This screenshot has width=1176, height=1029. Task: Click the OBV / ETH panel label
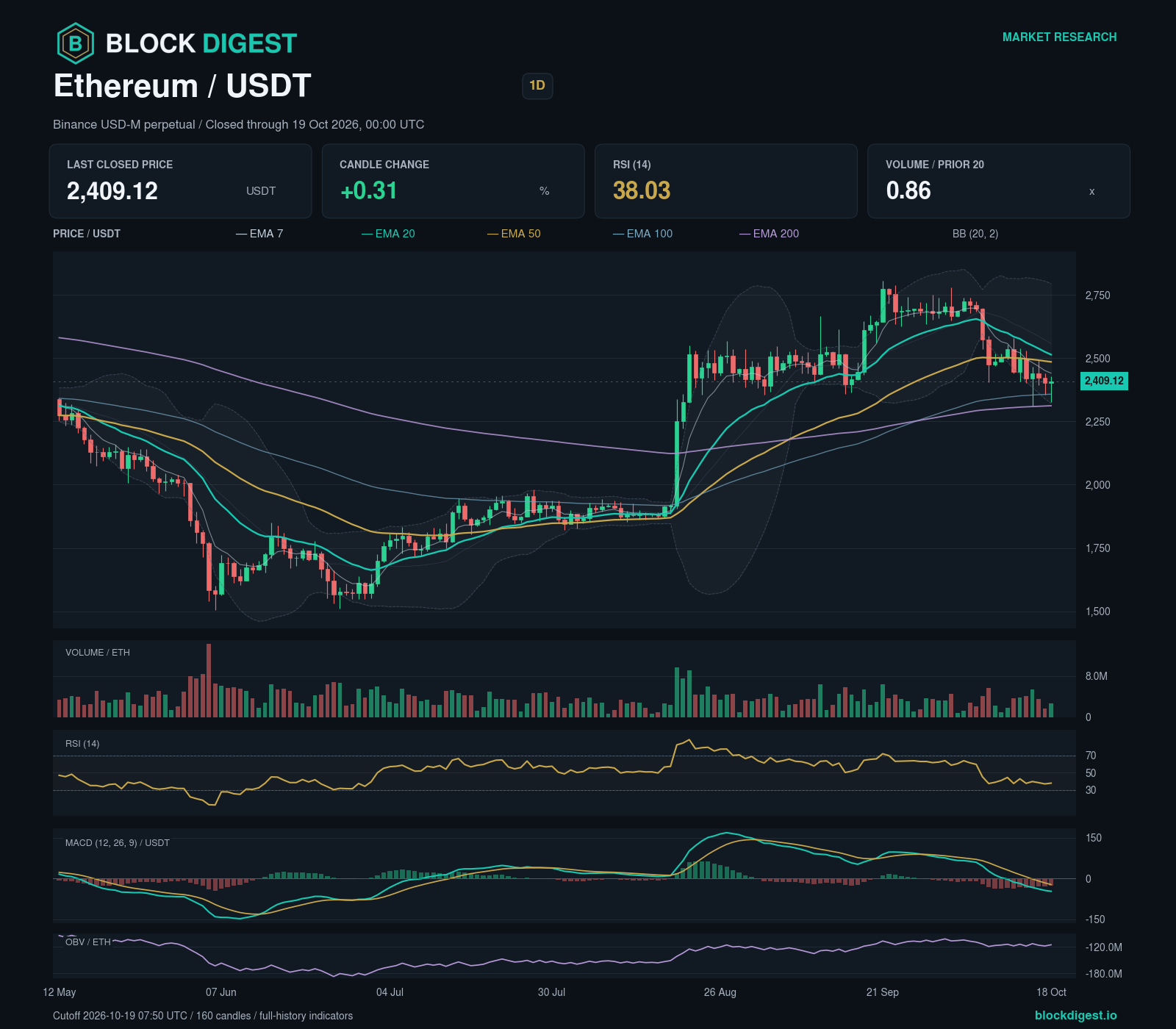point(88,942)
